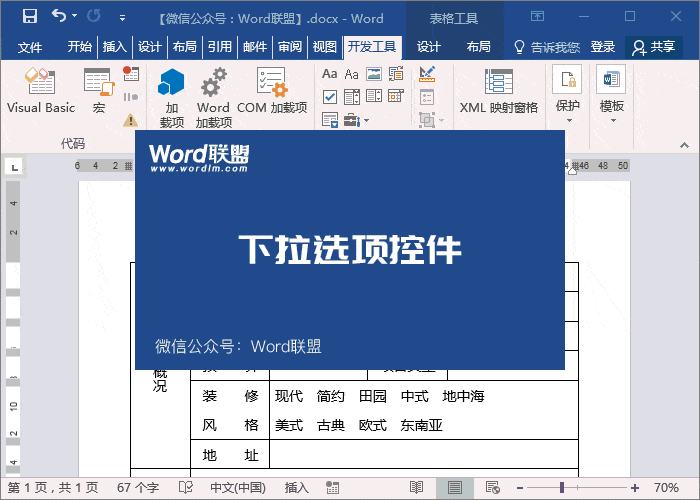Image resolution: width=700 pixels, height=500 pixels.
Task: Switch to the 视图 tab
Action: coord(325,47)
